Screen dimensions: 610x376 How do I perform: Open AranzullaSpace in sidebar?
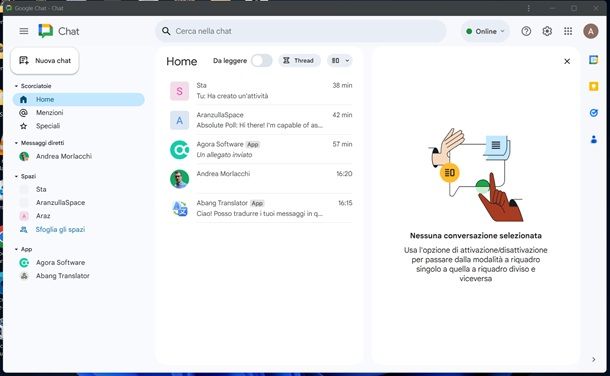pos(79,203)
